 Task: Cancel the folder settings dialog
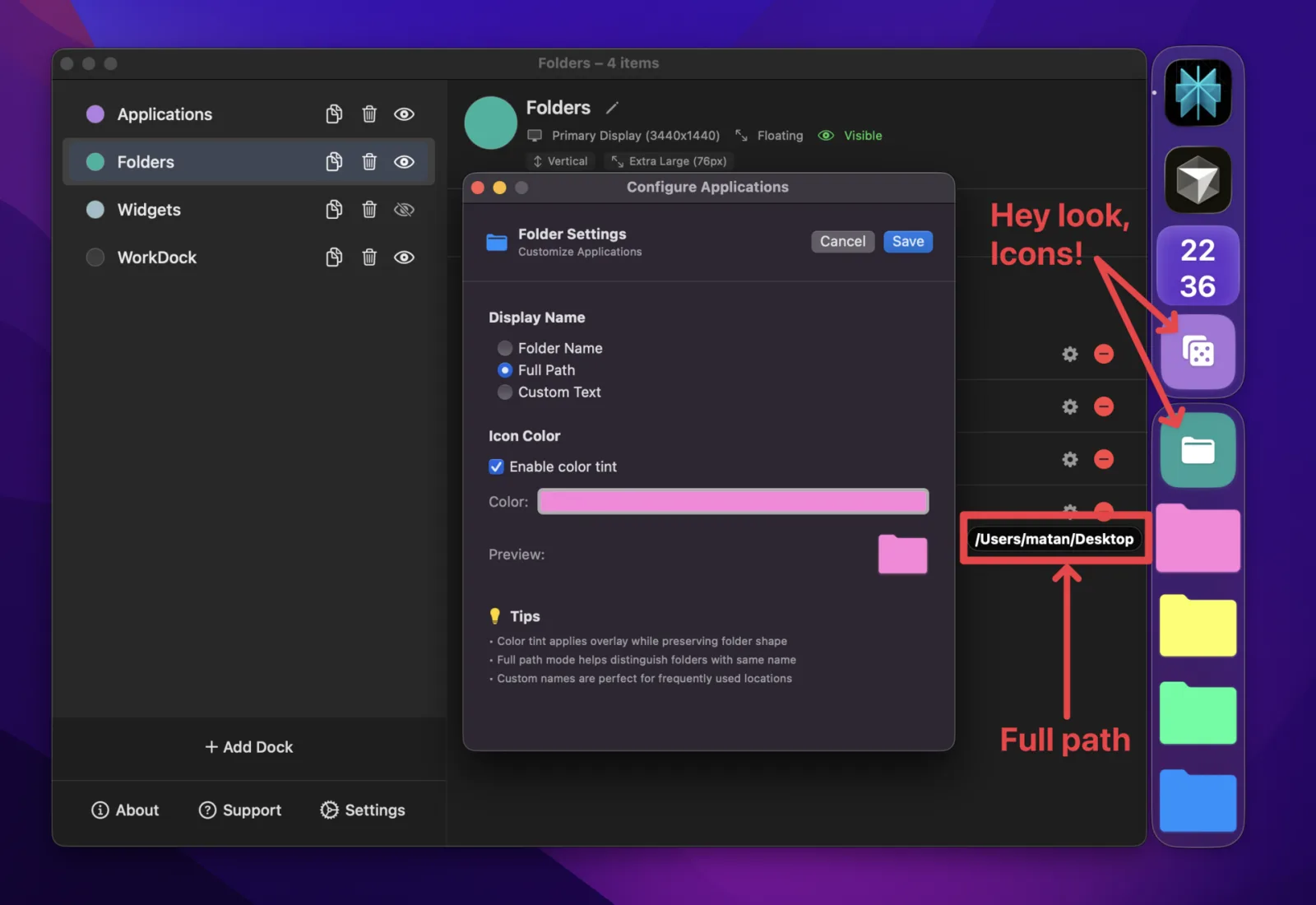[x=843, y=241]
